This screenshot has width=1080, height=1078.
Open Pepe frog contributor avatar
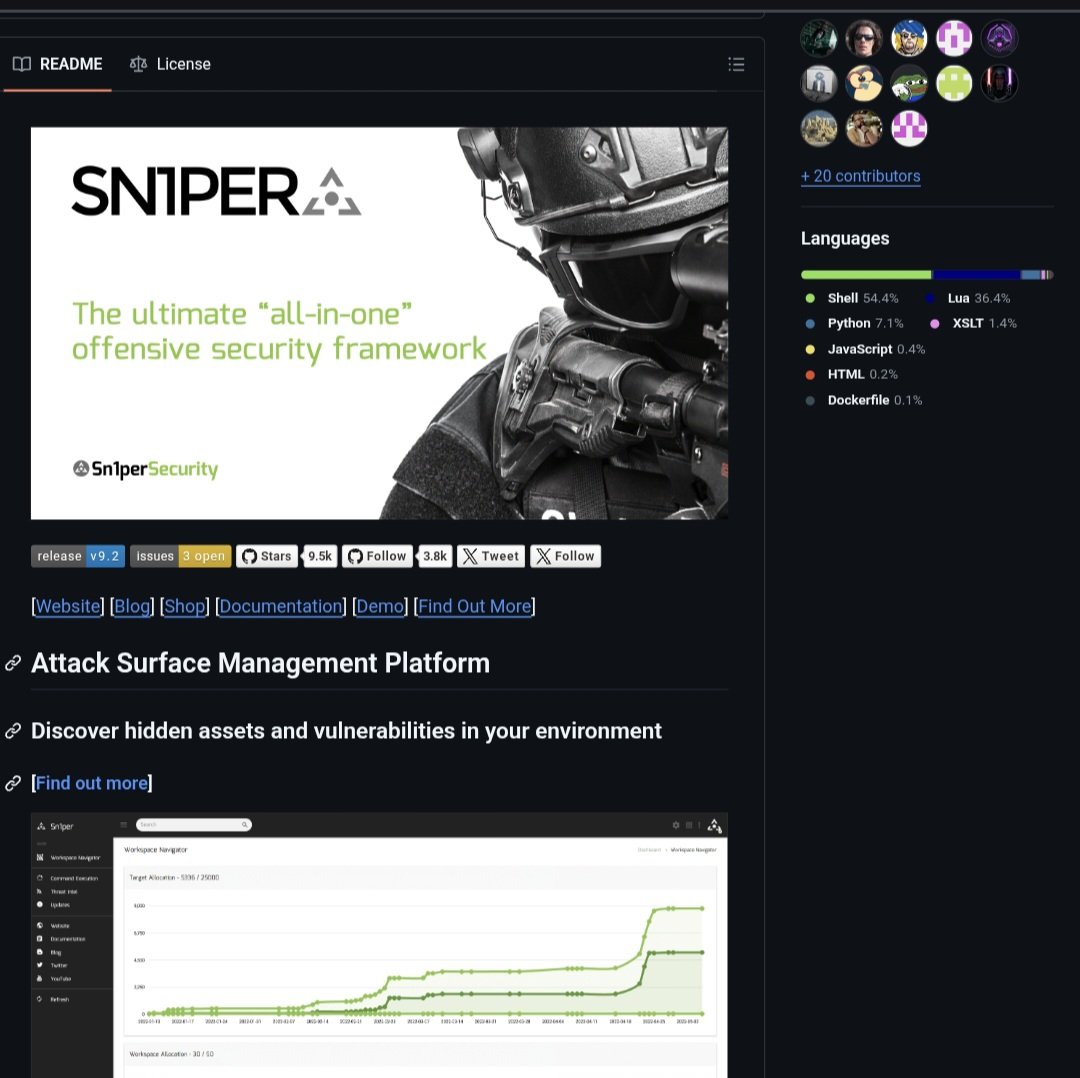click(909, 83)
